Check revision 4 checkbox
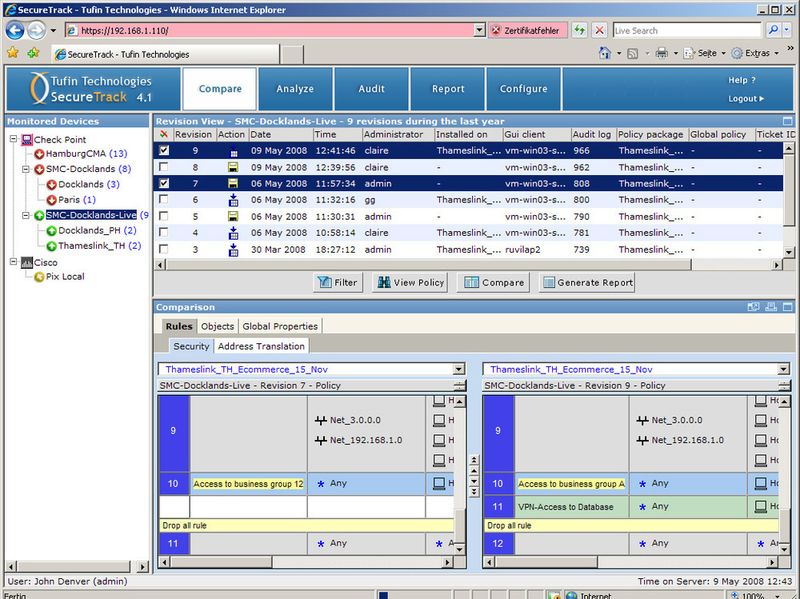800x599 pixels. (x=163, y=233)
